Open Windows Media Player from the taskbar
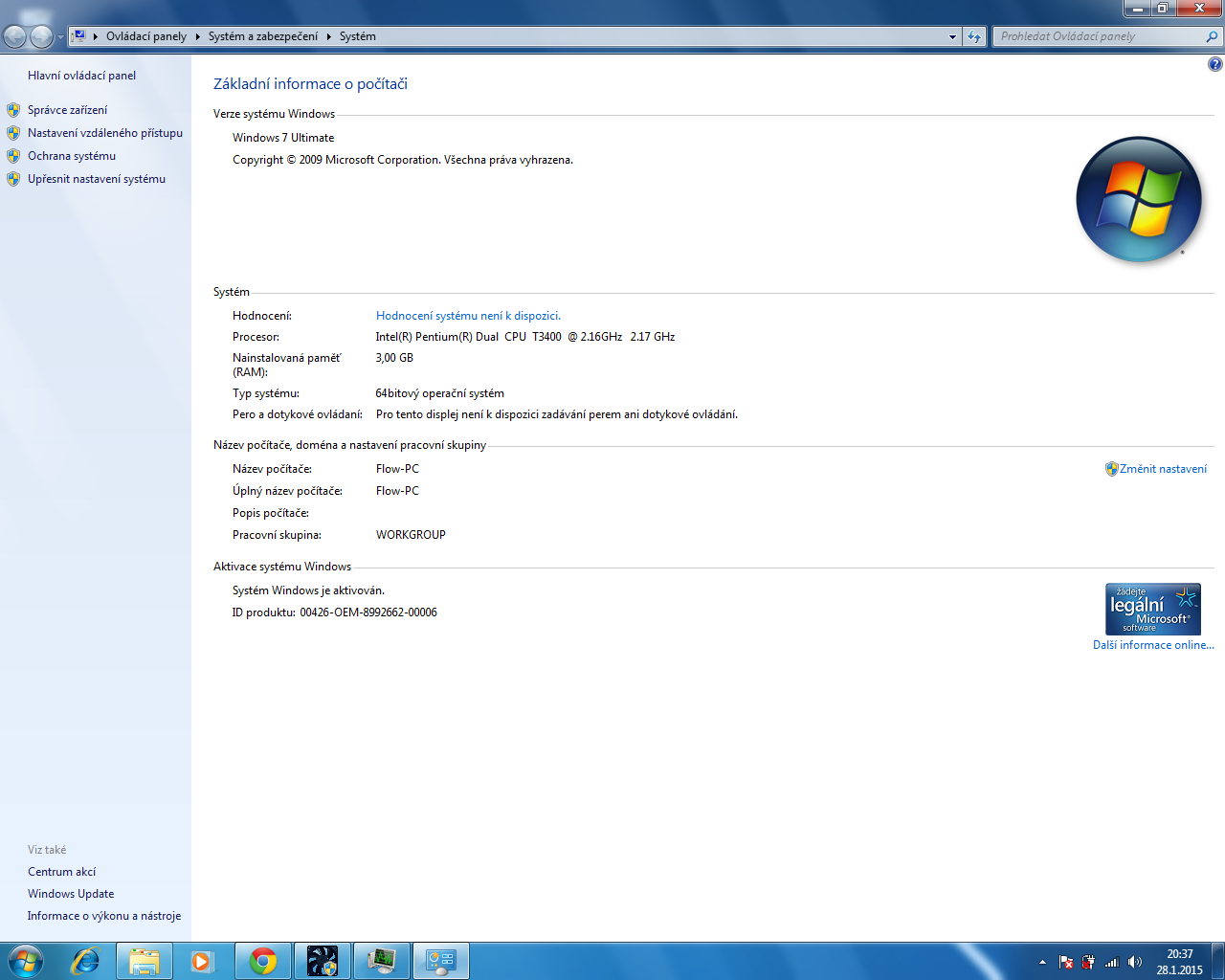The image size is (1225, 980). click(203, 961)
